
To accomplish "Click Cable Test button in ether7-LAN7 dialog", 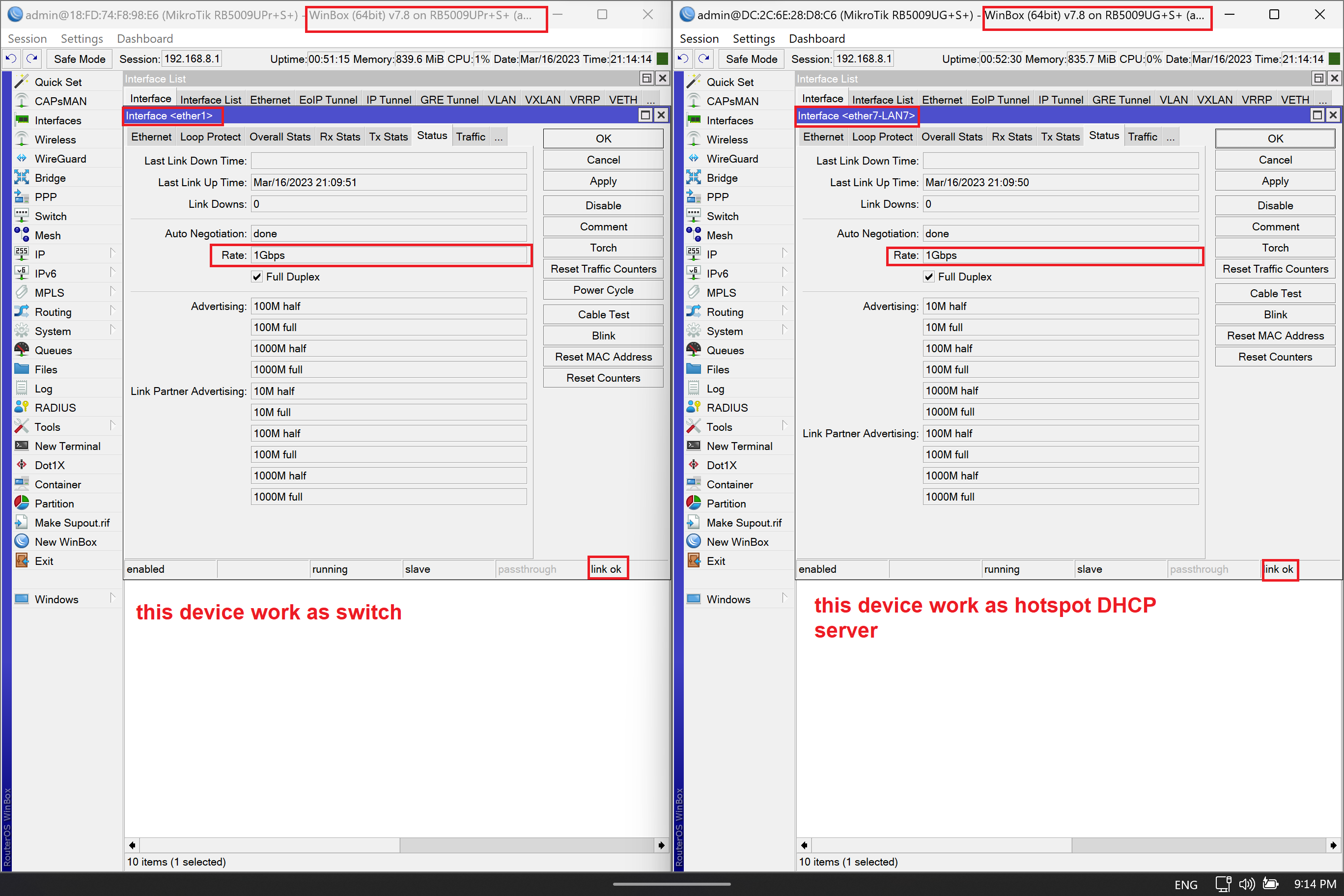I will pyautogui.click(x=1275, y=293).
